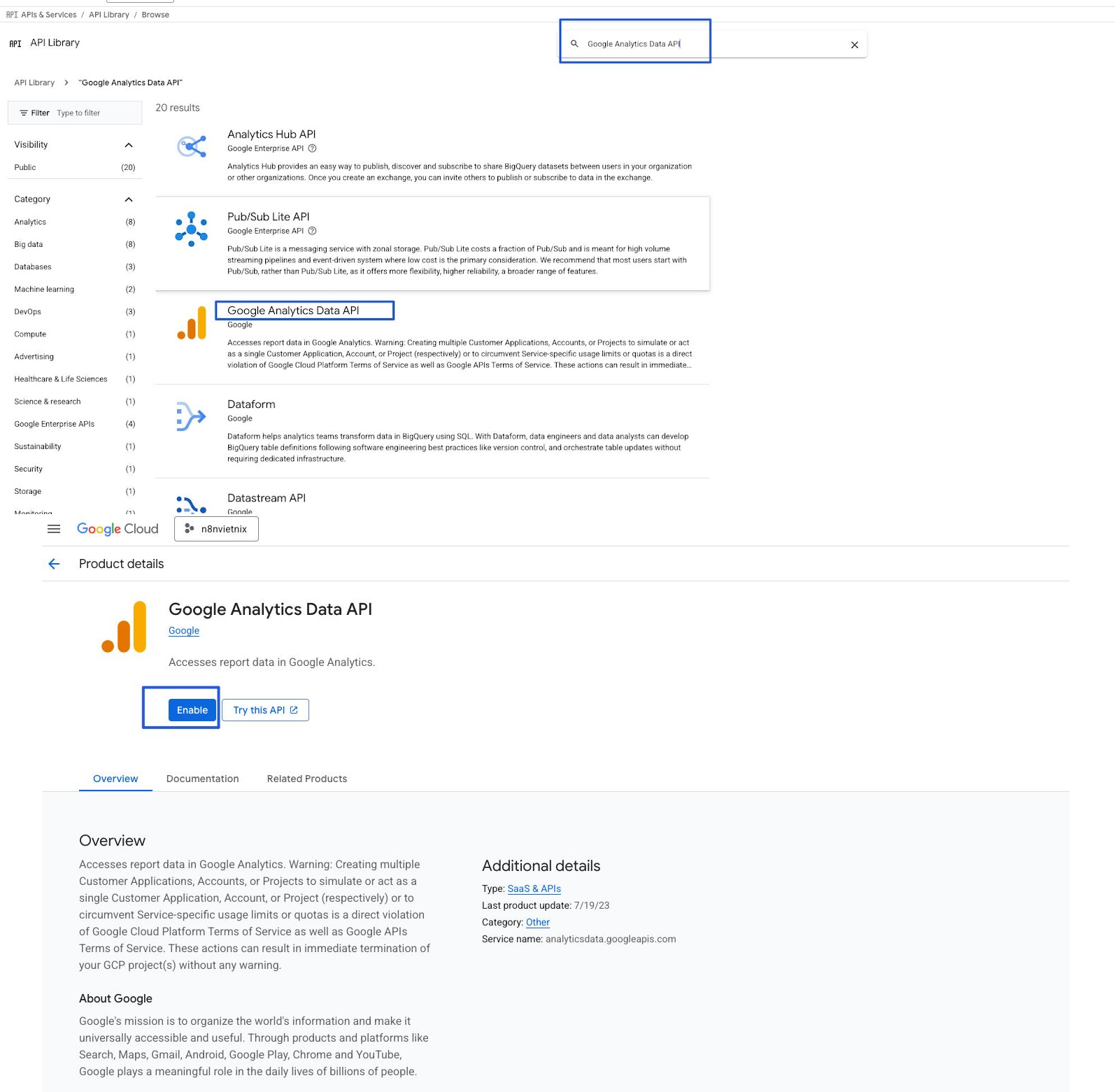Switch to the Related Products tab

[x=307, y=779]
